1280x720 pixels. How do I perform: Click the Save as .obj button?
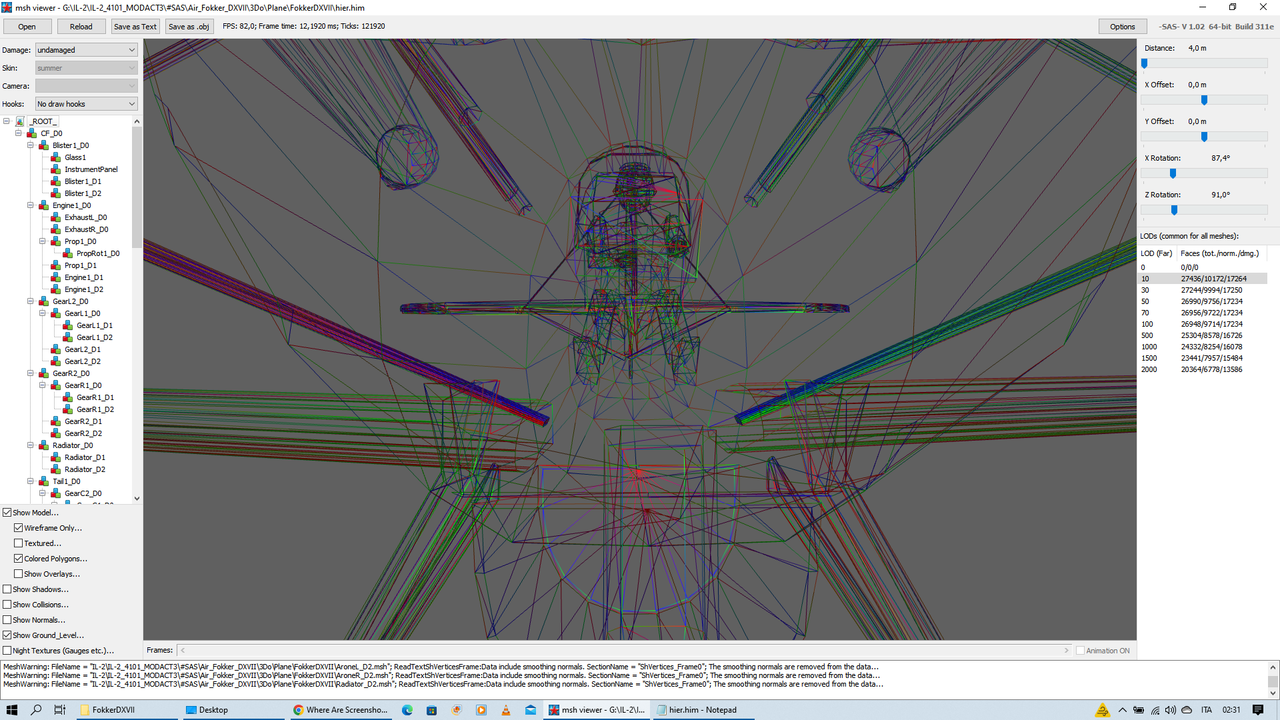pos(188,26)
